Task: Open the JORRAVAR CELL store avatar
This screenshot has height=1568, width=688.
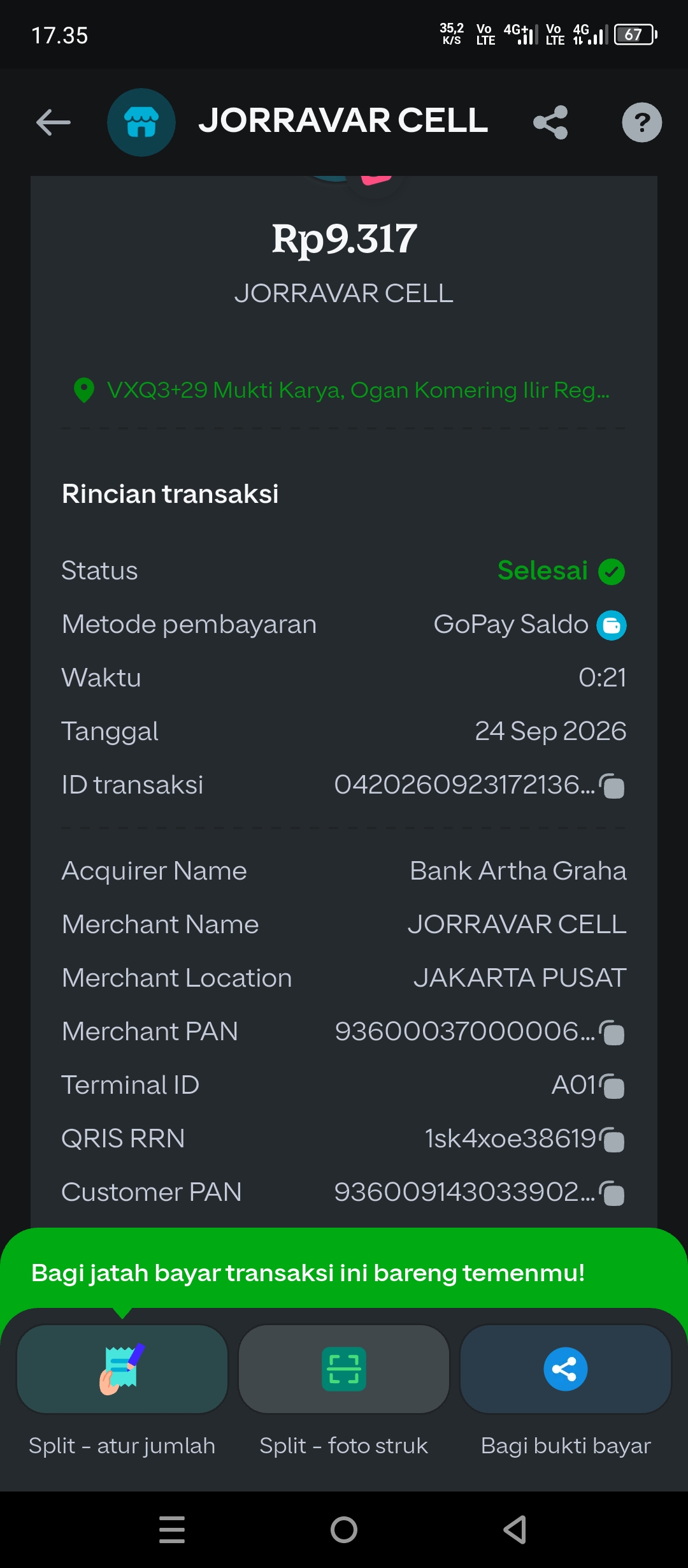Action: (x=141, y=122)
